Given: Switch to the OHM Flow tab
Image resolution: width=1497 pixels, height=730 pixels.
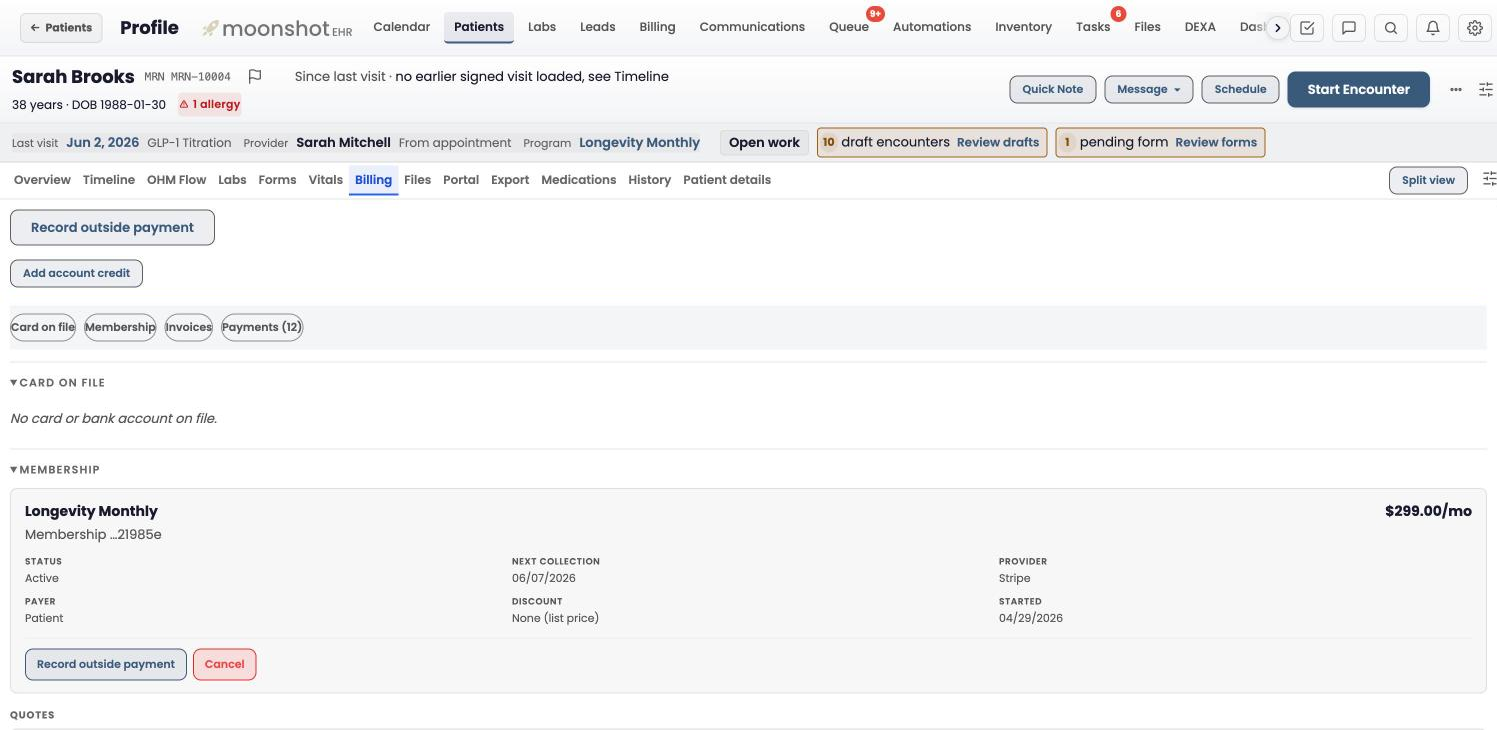Looking at the screenshot, I should (x=176, y=180).
